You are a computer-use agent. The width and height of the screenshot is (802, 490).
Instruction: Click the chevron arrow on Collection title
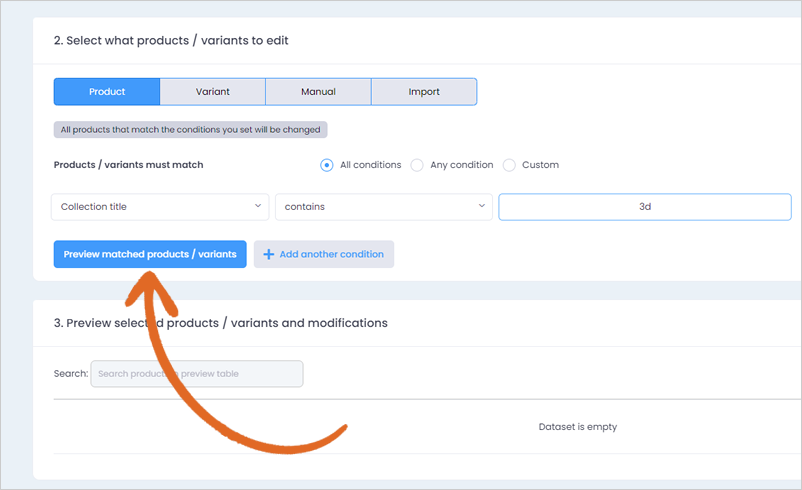pos(258,206)
